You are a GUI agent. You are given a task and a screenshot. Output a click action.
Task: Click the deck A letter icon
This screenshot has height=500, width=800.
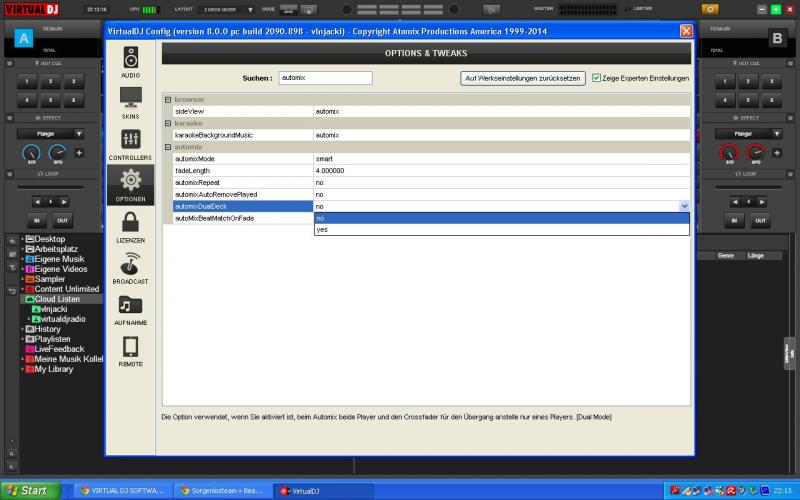pyautogui.click(x=23, y=38)
